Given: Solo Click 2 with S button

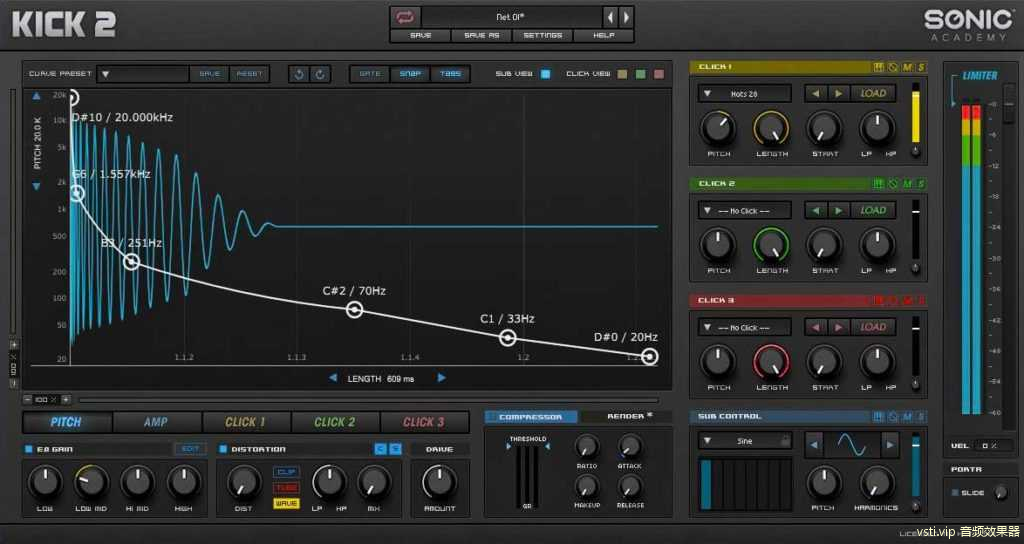Looking at the screenshot, I should click(x=921, y=184).
